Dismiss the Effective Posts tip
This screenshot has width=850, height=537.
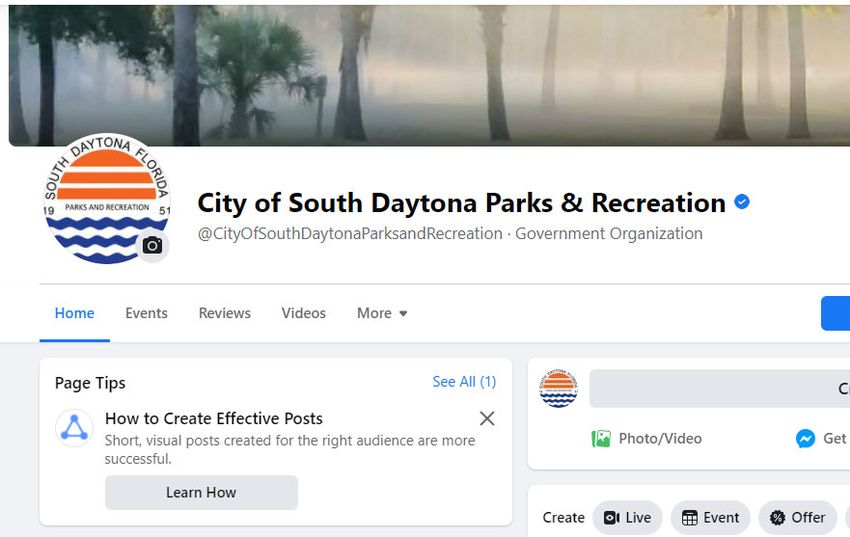pos(487,418)
